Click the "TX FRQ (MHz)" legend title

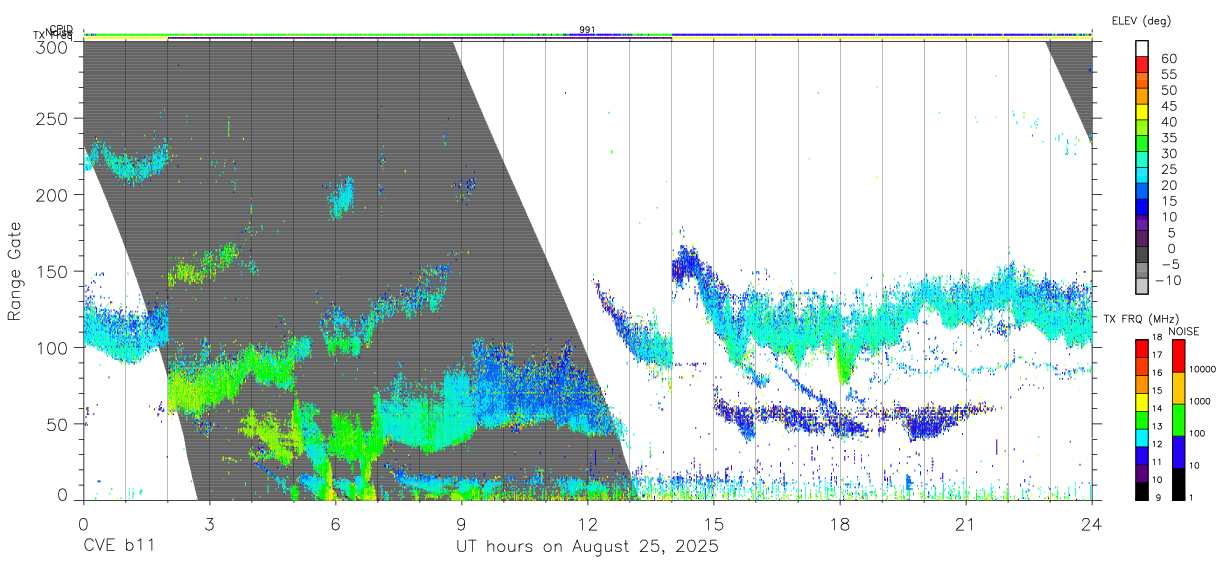click(1140, 319)
